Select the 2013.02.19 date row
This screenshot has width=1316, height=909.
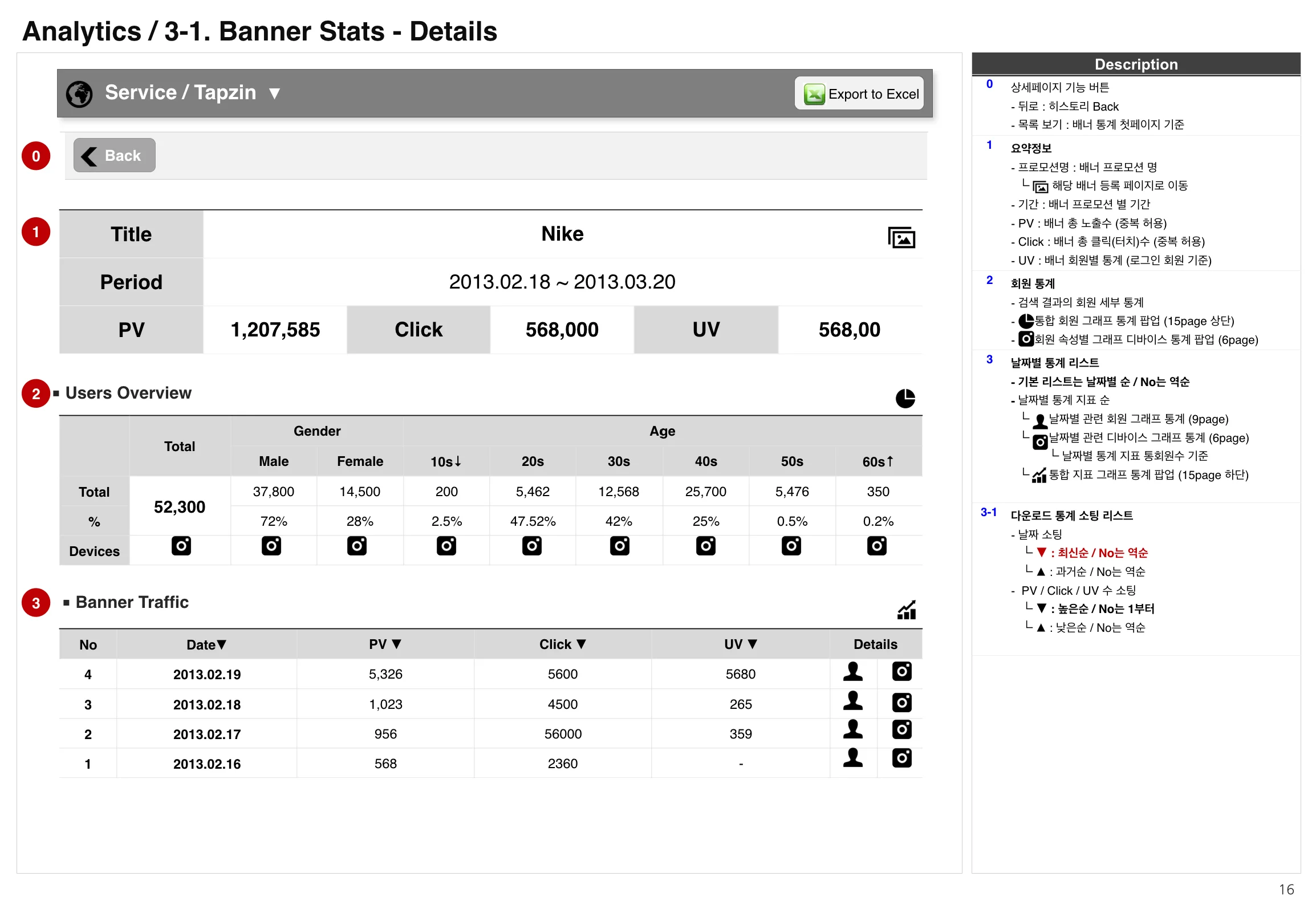pyautogui.click(x=207, y=674)
